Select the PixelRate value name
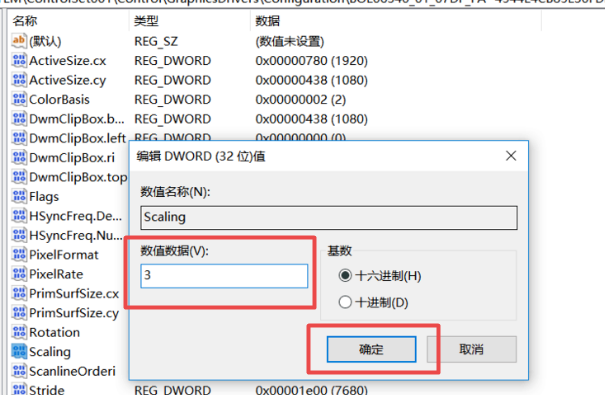605x395 pixels. click(x=56, y=274)
